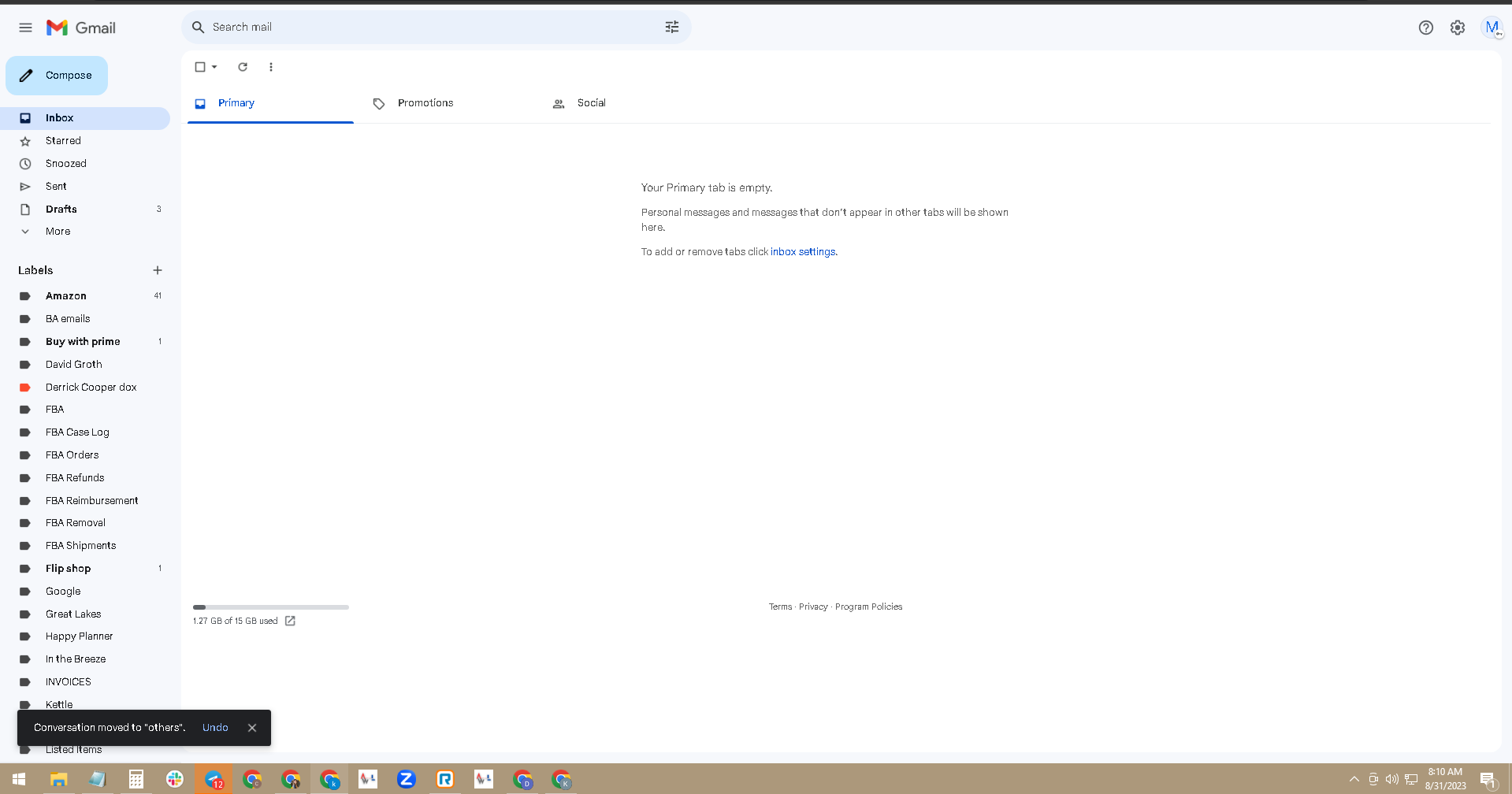Open the Amazon label

(x=85, y=296)
